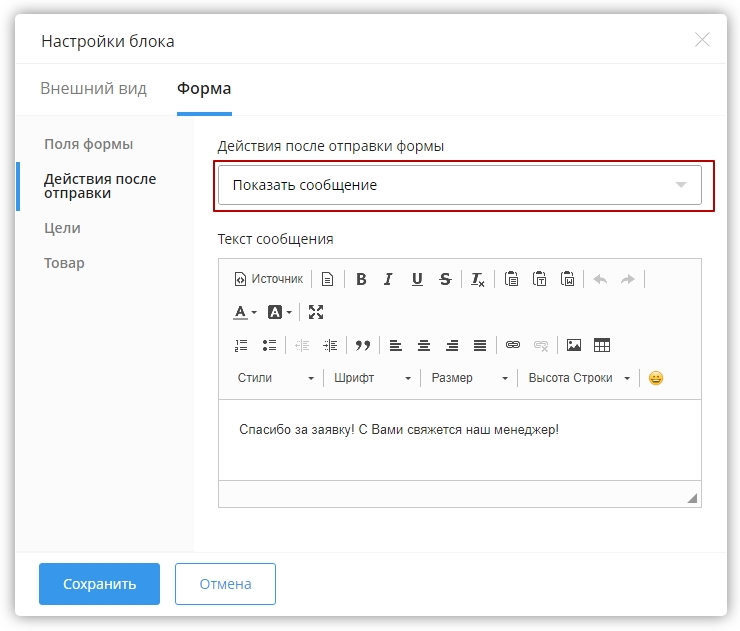Viewport: 740px width, 631px height.
Task: Click the remove formatting icon
Action: (x=478, y=280)
